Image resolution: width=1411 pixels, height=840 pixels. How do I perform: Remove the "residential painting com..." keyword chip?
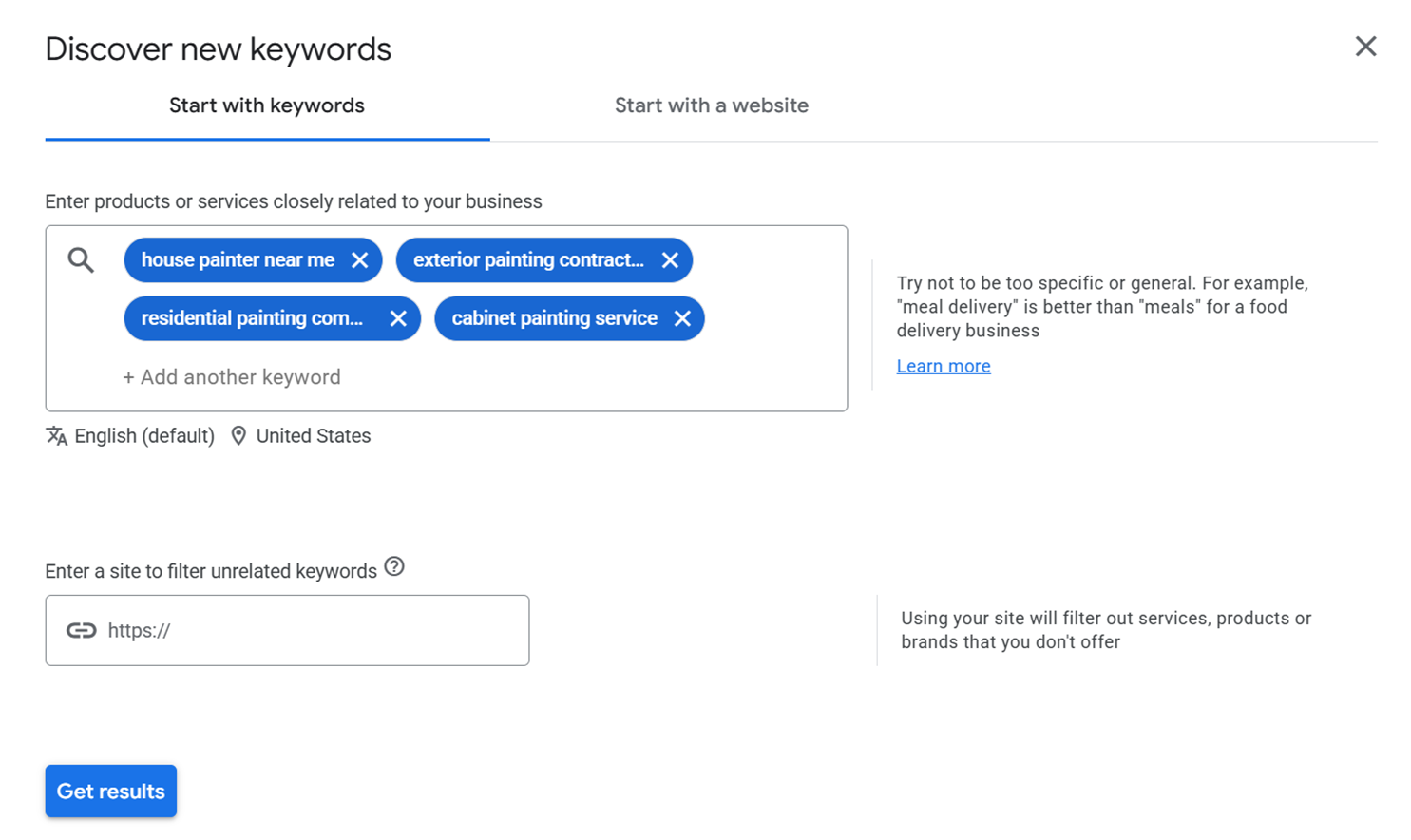pos(398,318)
